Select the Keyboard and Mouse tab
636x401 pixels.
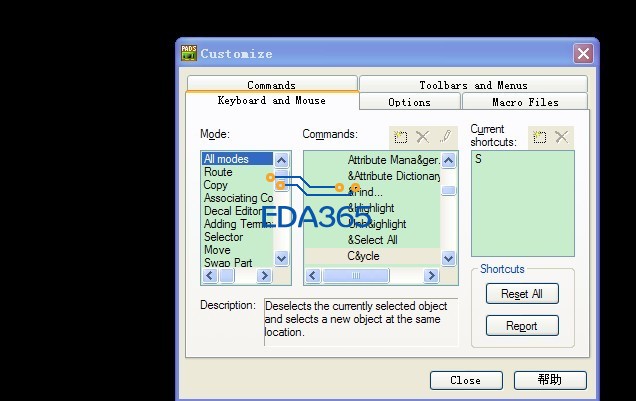coord(272,101)
